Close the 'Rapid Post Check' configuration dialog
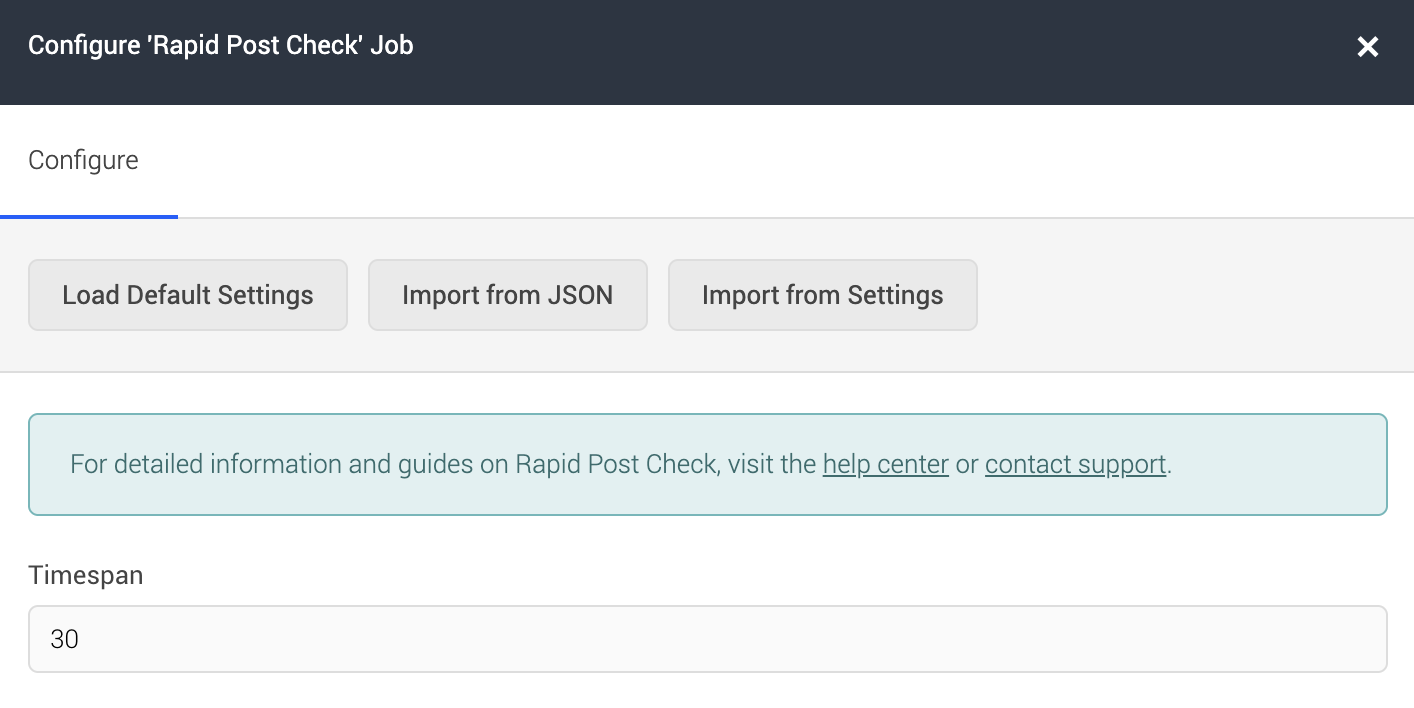 pos(1368,46)
